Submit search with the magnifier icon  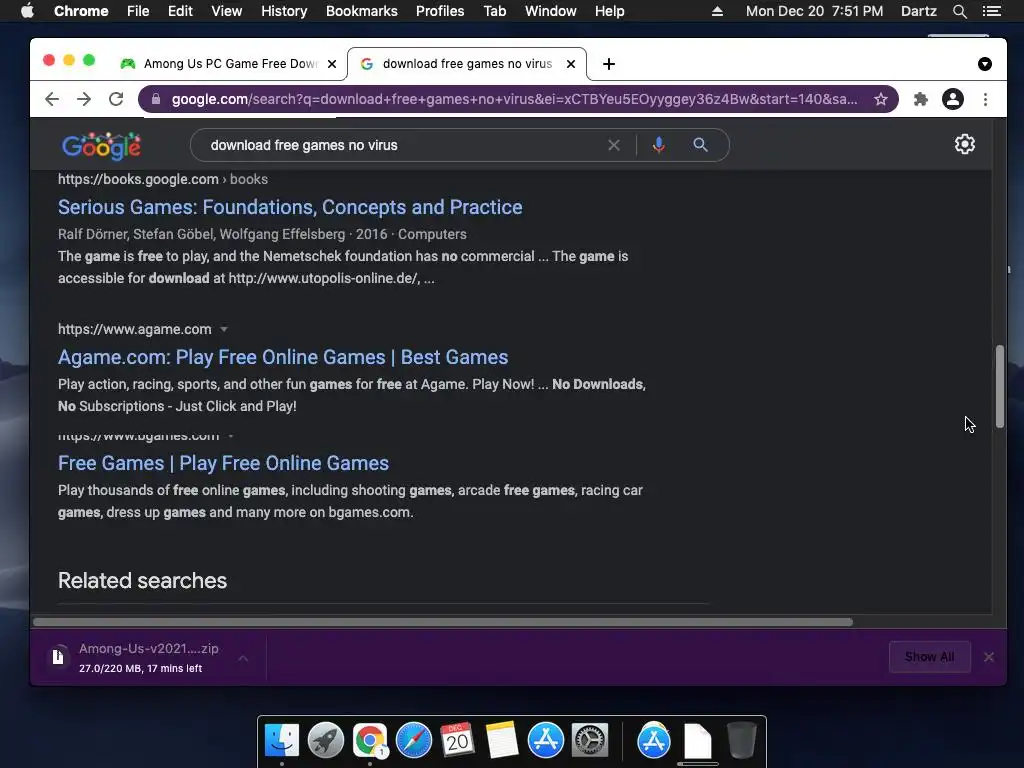(x=701, y=145)
